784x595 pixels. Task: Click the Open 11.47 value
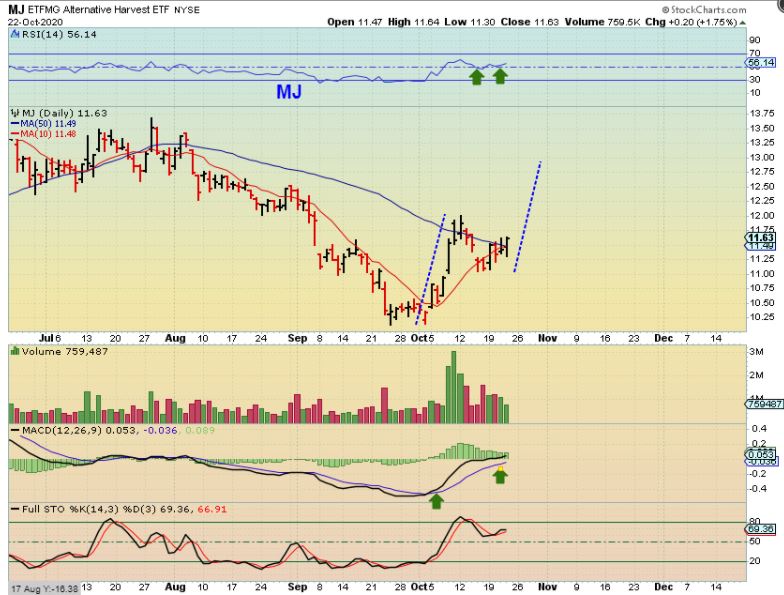354,22
